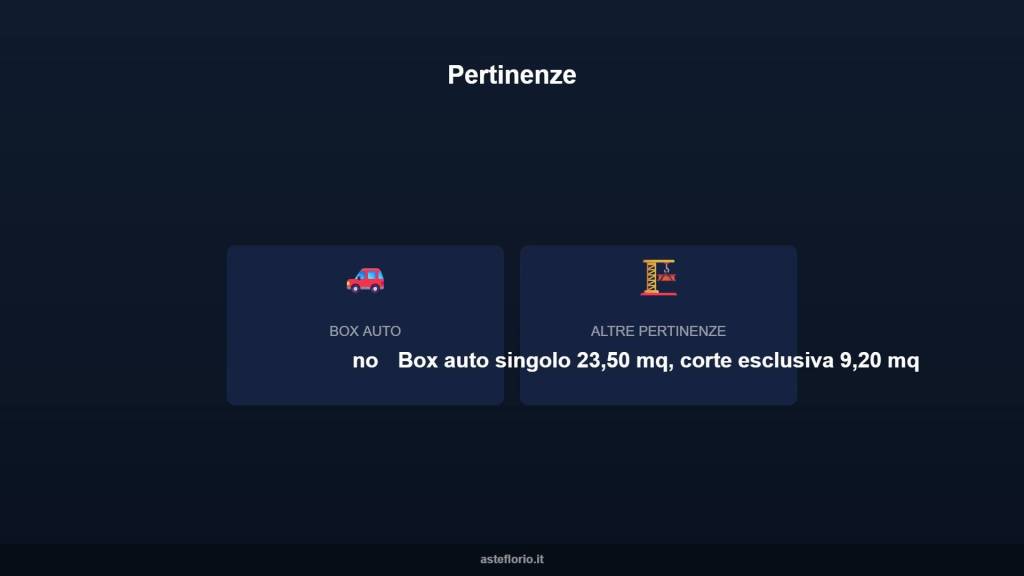The height and width of the screenshot is (576, 1024).
Task: Click the red car icon
Action: 365,279
